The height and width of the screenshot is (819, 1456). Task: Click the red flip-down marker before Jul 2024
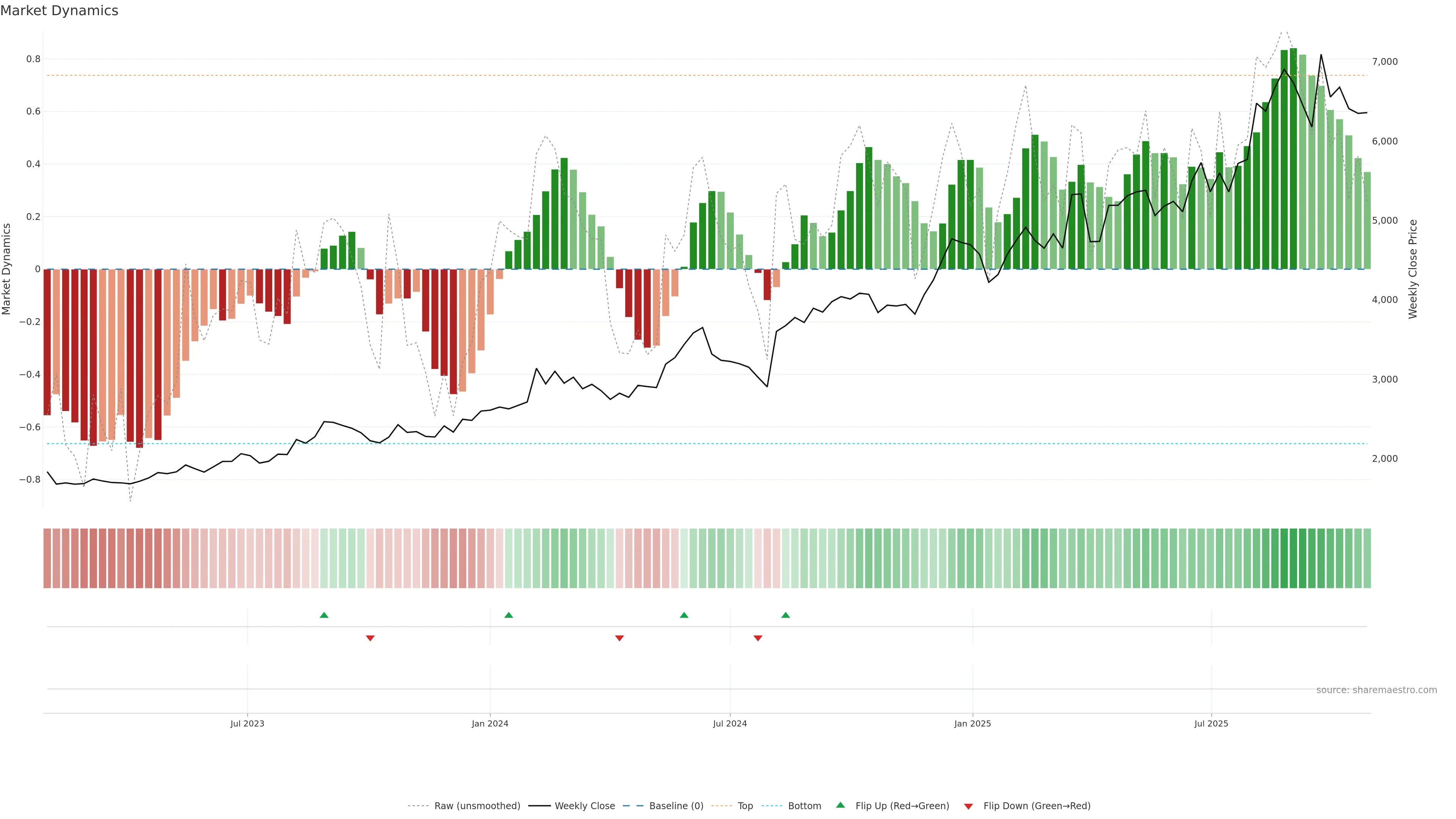(620, 638)
